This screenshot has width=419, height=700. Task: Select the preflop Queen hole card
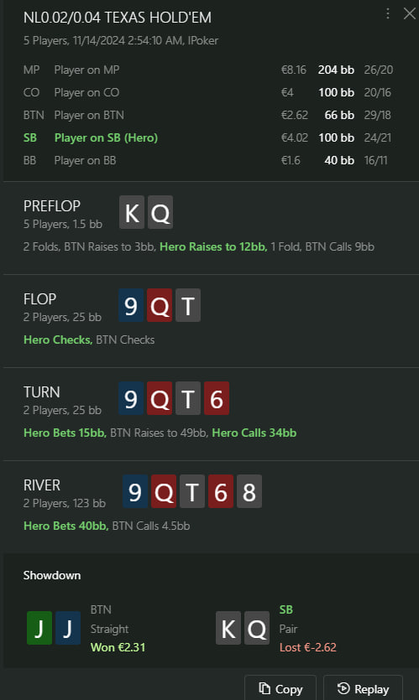[x=160, y=212]
